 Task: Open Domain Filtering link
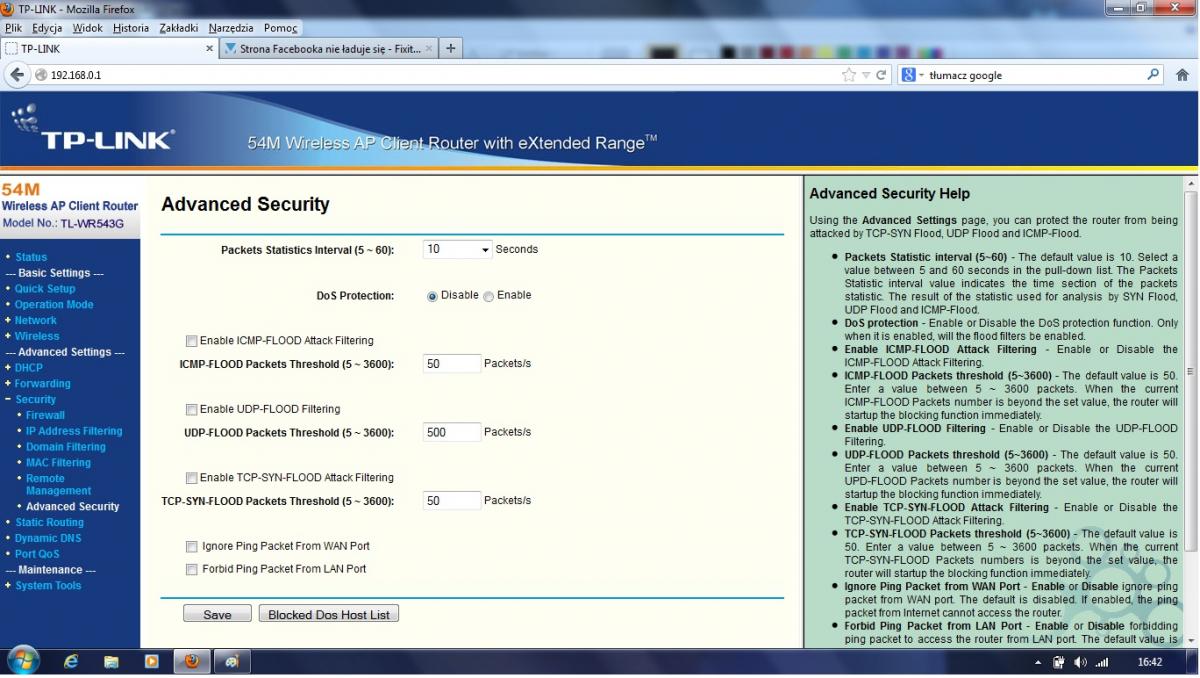65,448
